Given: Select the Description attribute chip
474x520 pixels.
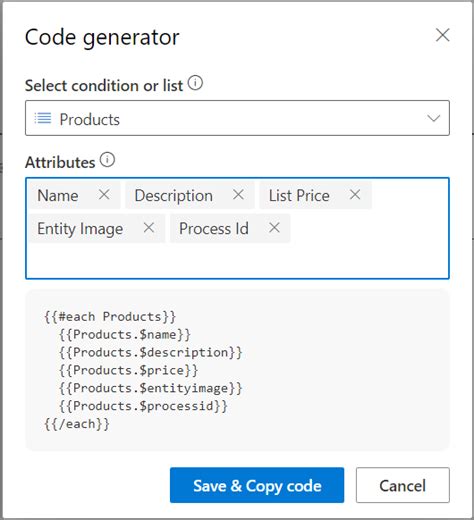Looking at the screenshot, I should click(173, 195).
